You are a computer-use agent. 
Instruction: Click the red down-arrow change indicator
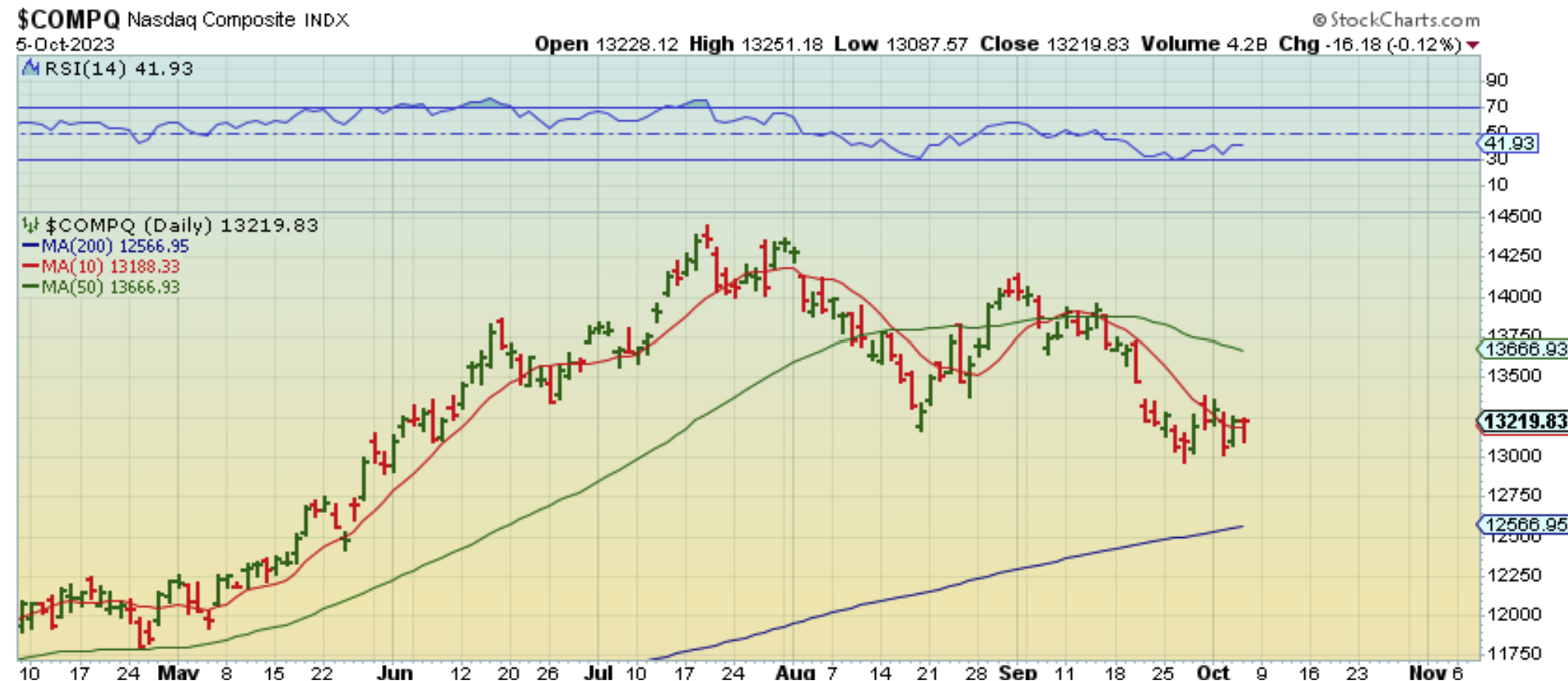tap(1472, 45)
